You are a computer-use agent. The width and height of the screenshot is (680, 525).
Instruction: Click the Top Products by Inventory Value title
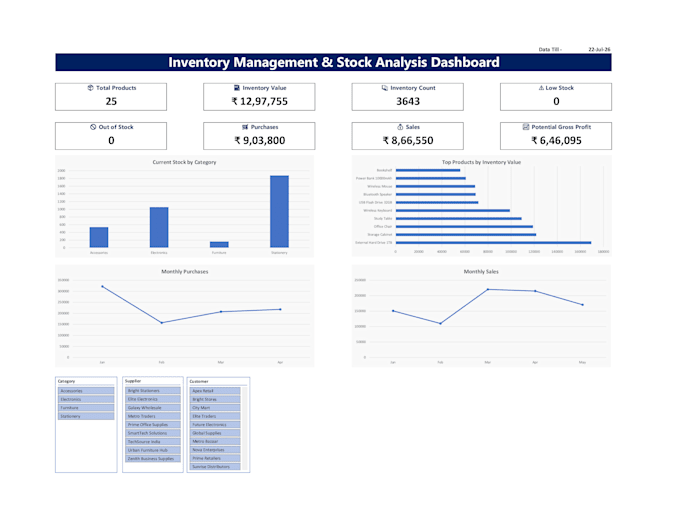pyautogui.click(x=481, y=162)
